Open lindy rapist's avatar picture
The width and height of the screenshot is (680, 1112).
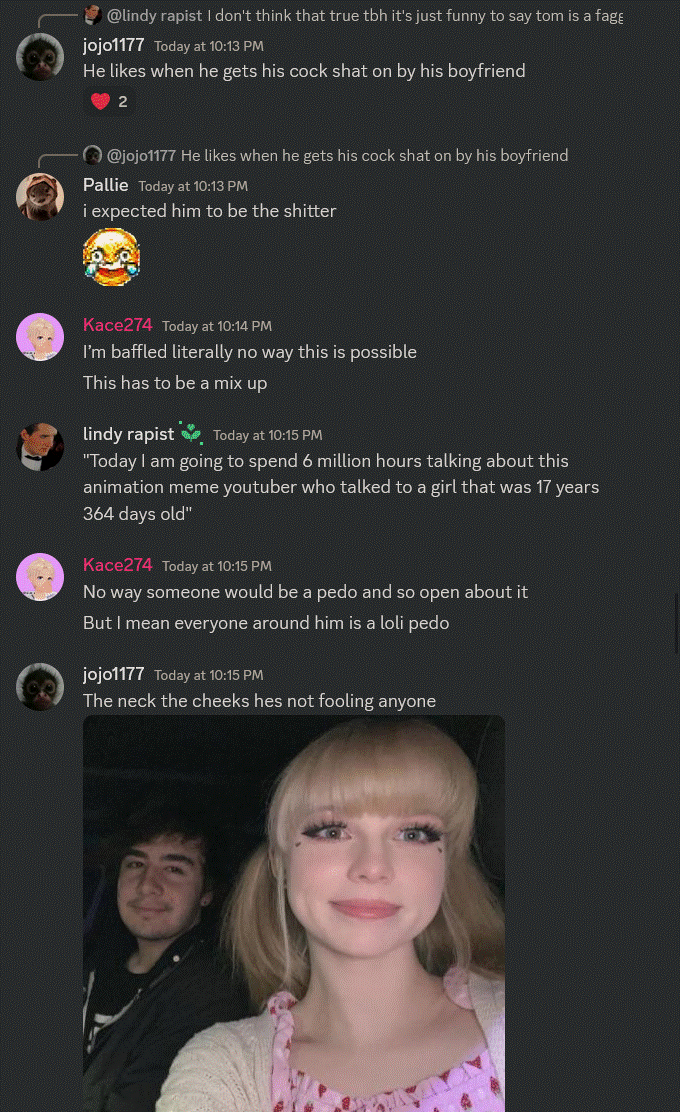40,447
